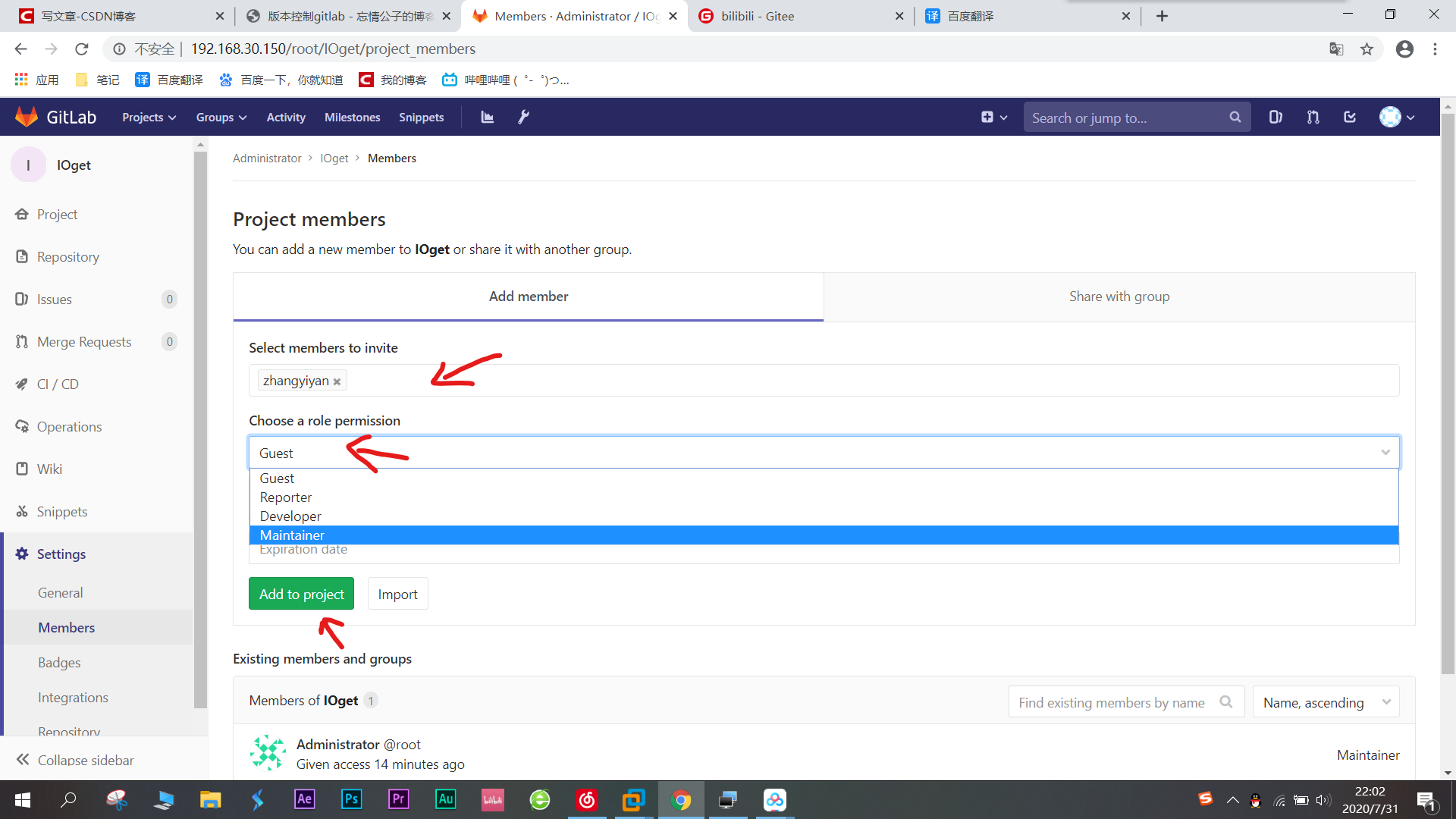Open the Todos checkmark icon in the navbar
The image size is (1456, 819).
[x=1350, y=117]
